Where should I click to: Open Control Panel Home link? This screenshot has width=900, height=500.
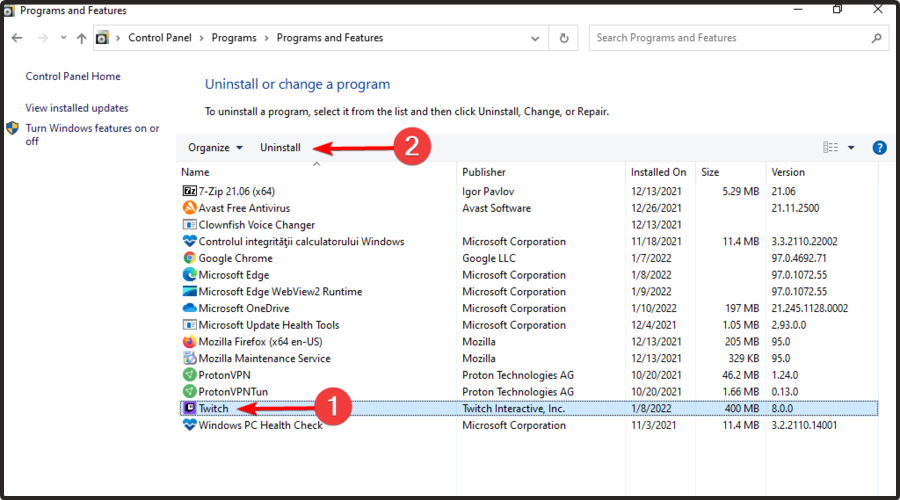[73, 76]
